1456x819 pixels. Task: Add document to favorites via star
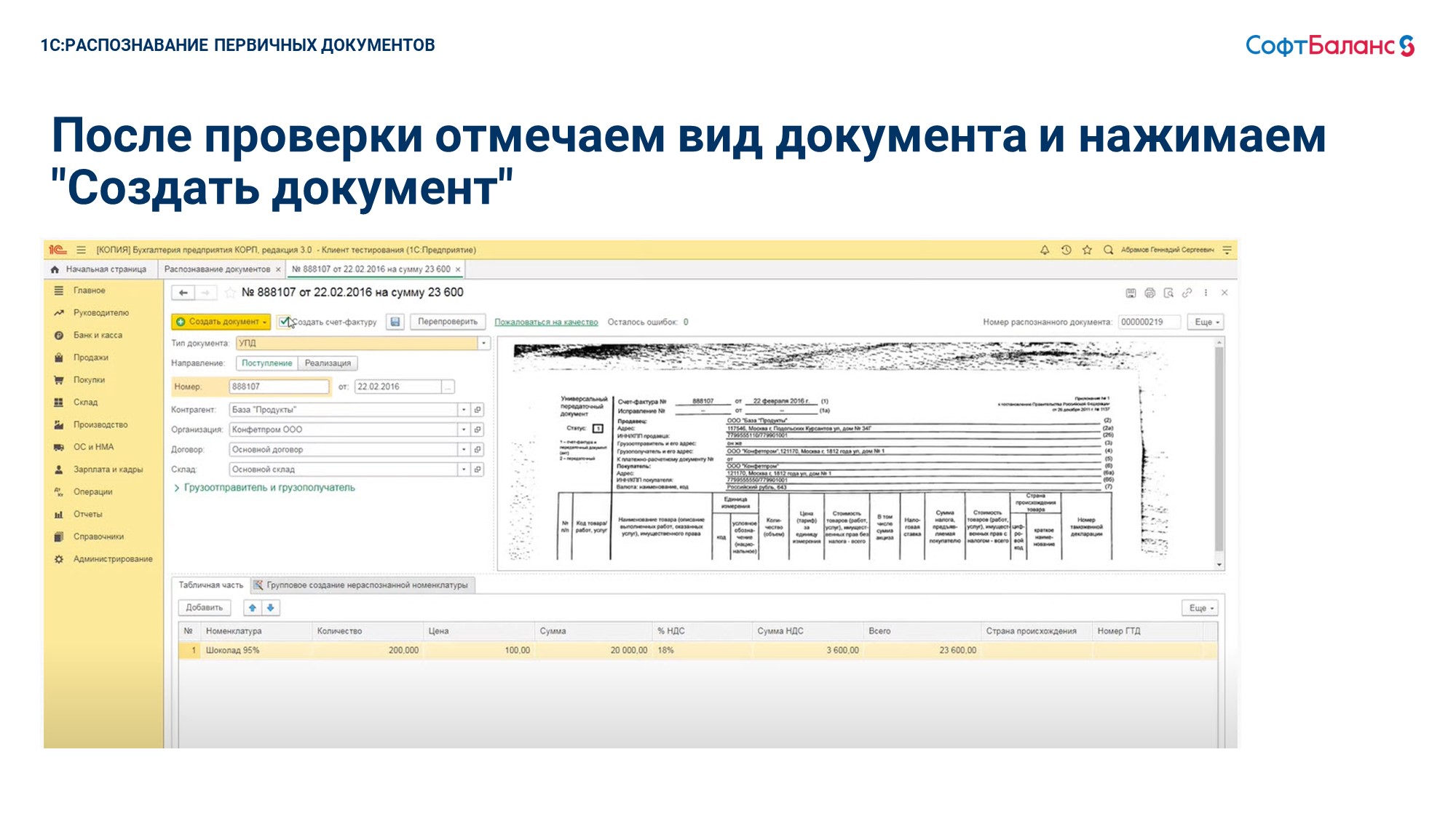tap(230, 293)
